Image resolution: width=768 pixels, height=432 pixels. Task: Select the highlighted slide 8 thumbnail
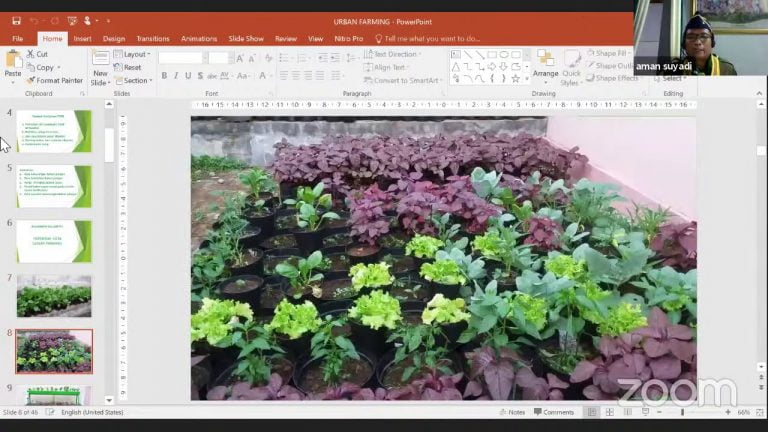coord(54,351)
